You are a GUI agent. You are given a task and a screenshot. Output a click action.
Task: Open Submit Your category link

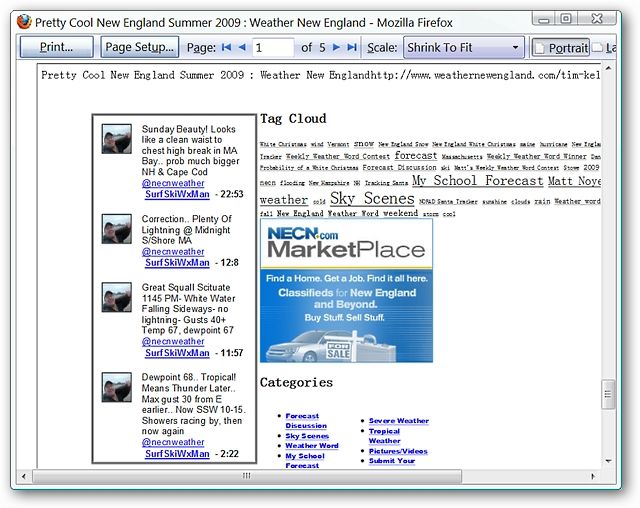pos(392,461)
